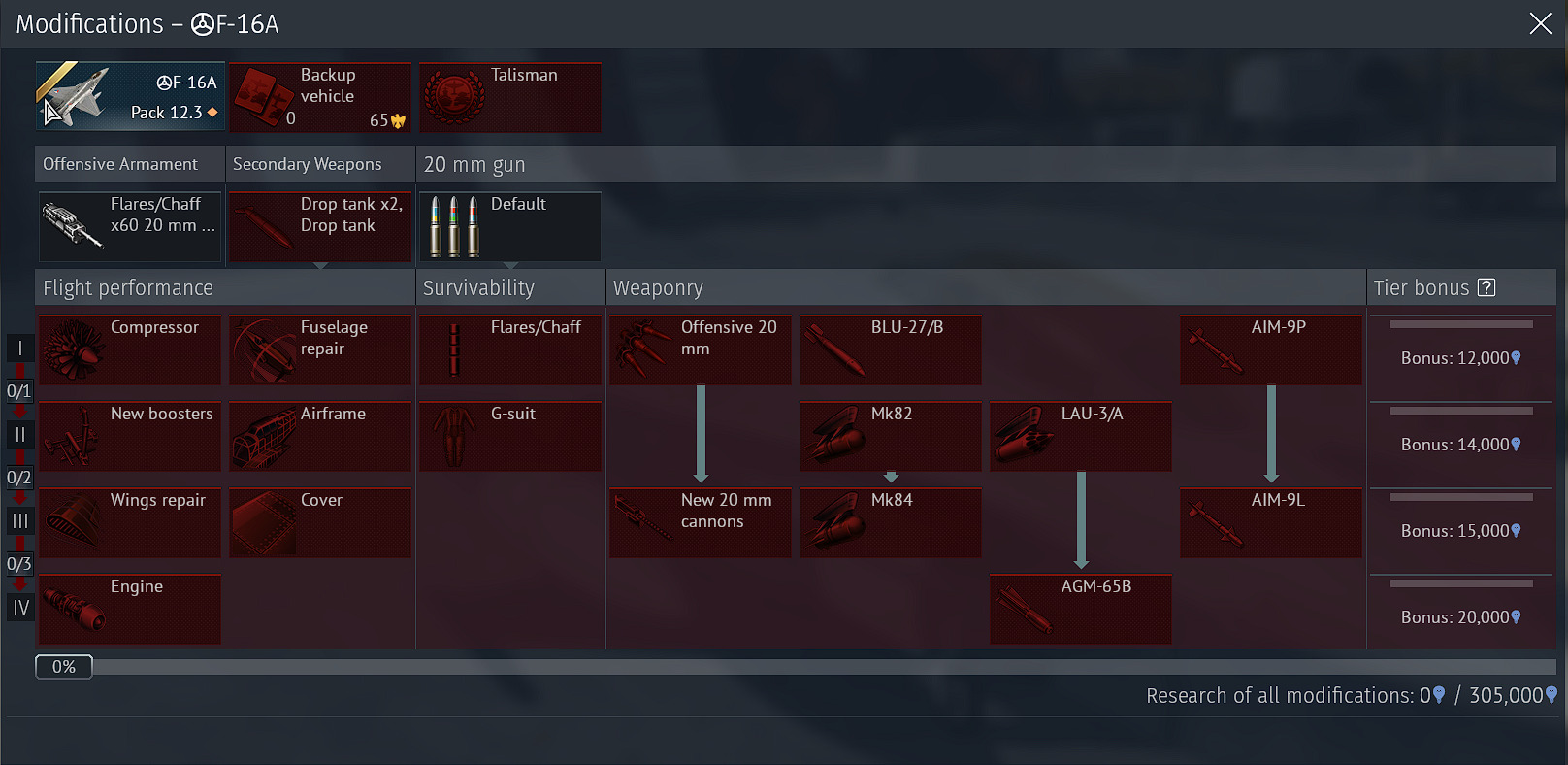Click the Talisman emblem icon
This screenshot has width=1568, height=765.
(x=454, y=97)
